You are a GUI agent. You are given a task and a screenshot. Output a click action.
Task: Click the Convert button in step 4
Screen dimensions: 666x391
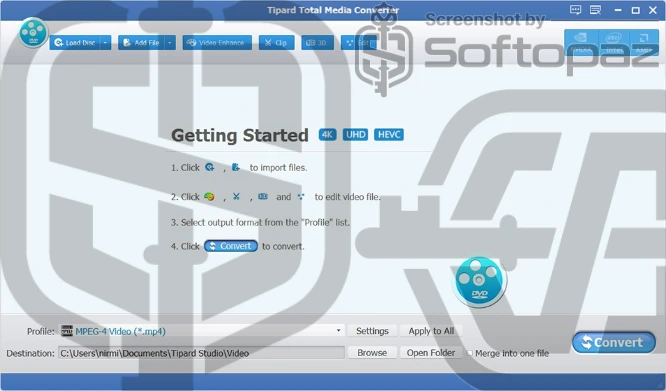click(x=231, y=246)
